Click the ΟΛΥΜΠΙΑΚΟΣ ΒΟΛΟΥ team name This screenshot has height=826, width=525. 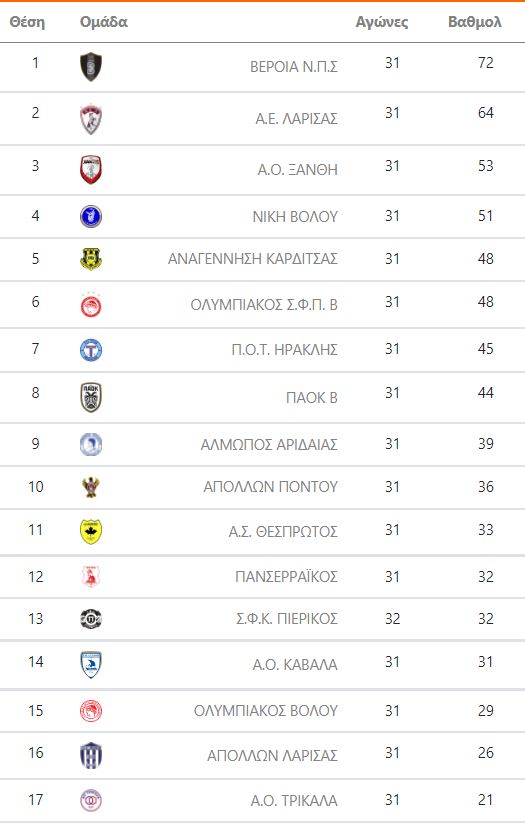click(x=266, y=711)
